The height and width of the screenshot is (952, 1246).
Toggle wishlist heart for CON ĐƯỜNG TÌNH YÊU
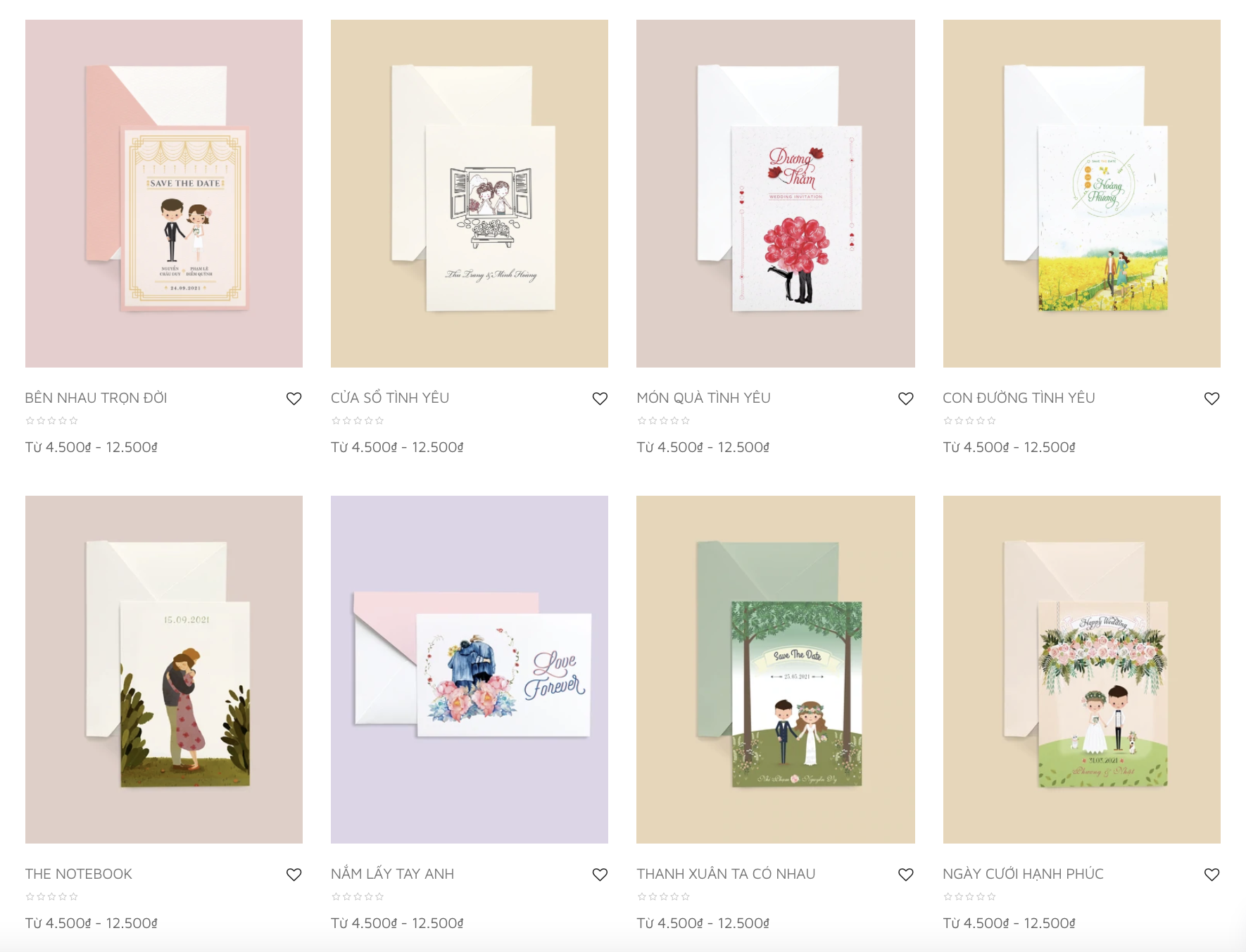click(1212, 399)
